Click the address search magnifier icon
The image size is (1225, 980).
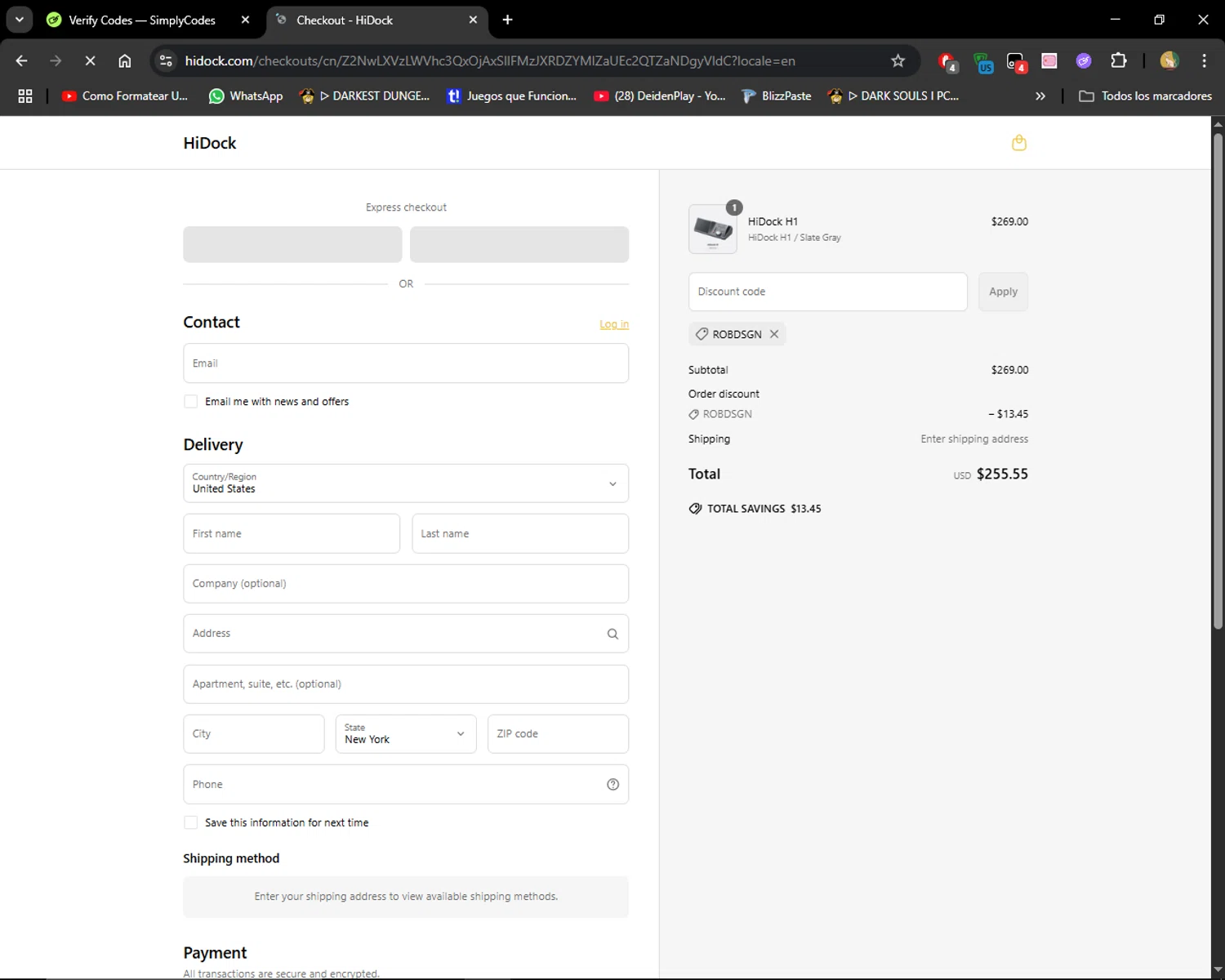point(612,634)
